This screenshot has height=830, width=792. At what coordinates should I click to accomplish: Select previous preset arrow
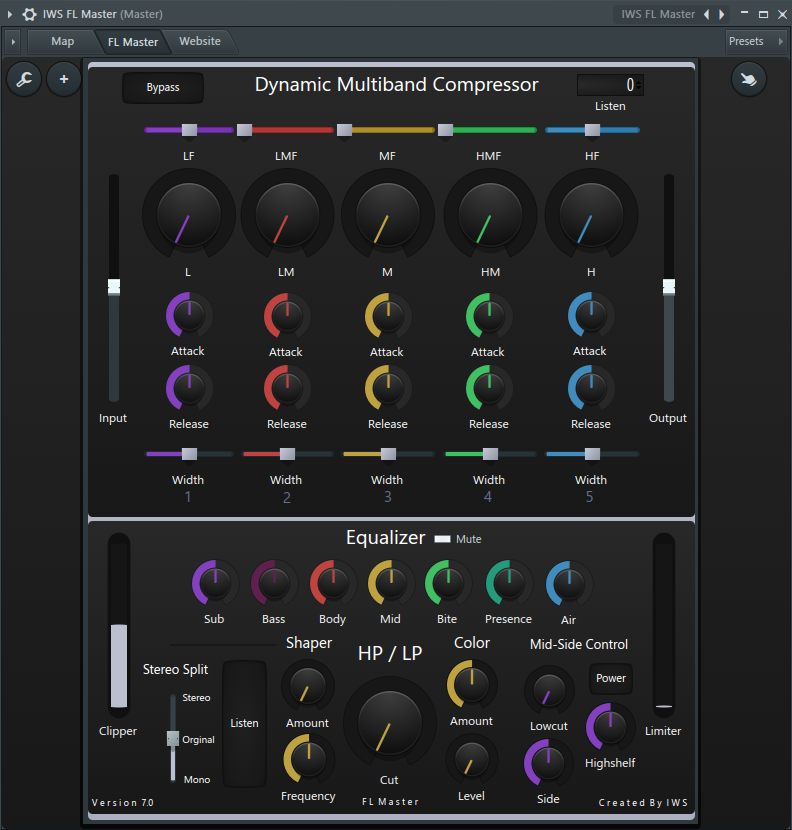click(707, 14)
